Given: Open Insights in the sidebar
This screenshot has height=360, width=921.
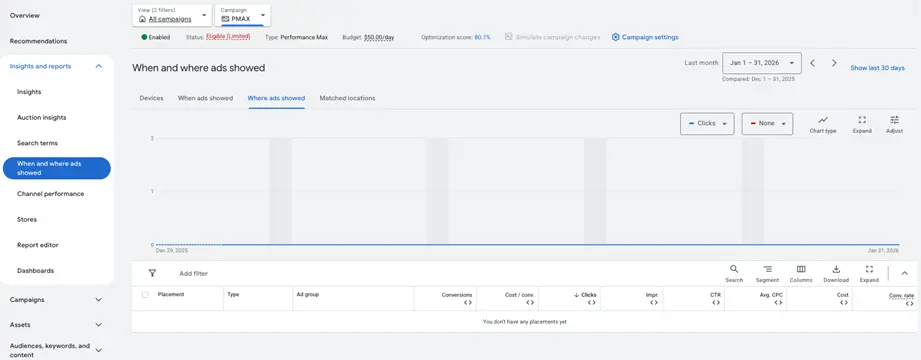Looking at the screenshot, I should 29,92.
